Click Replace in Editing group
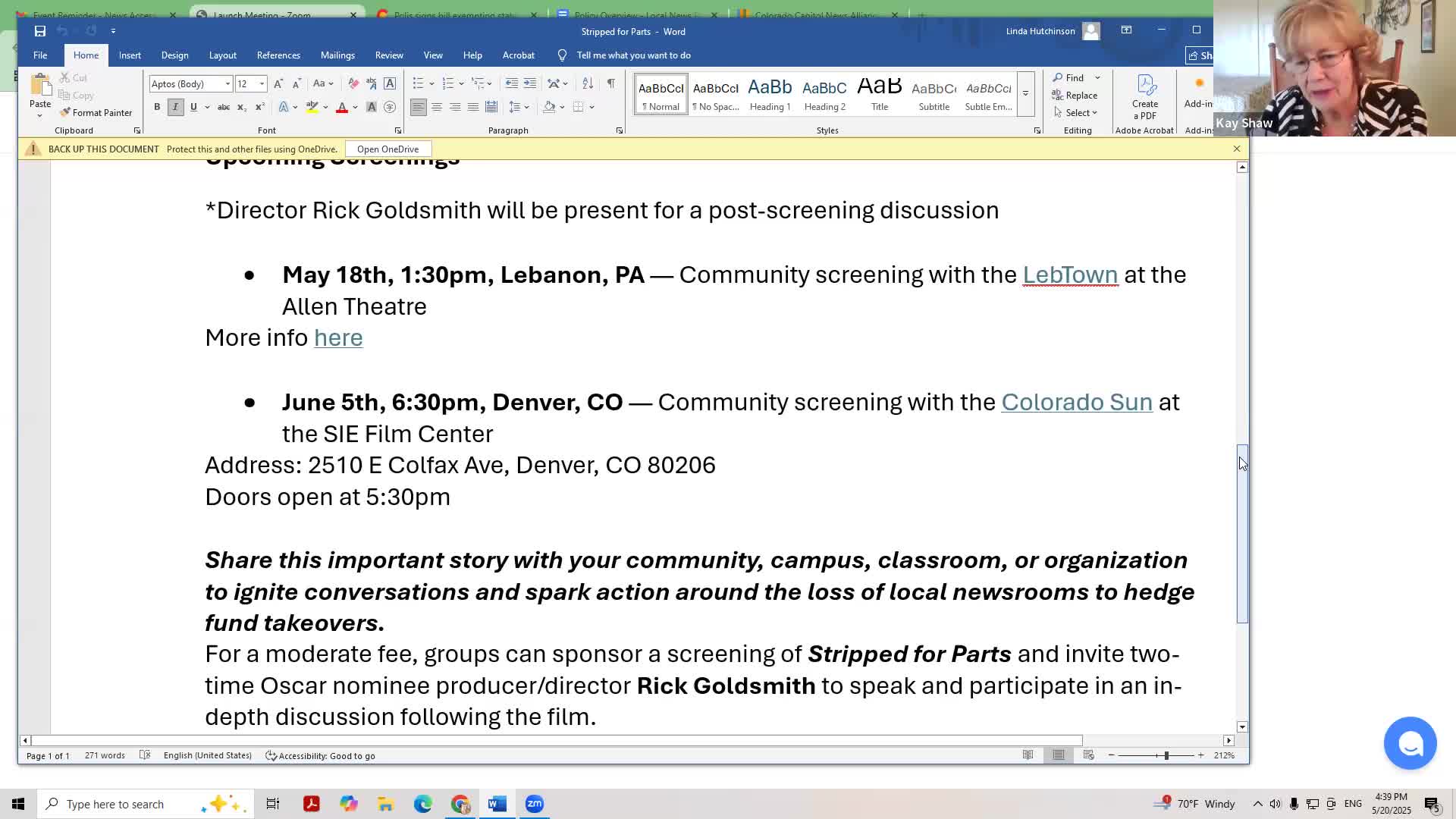The height and width of the screenshot is (819, 1456). pyautogui.click(x=1075, y=95)
